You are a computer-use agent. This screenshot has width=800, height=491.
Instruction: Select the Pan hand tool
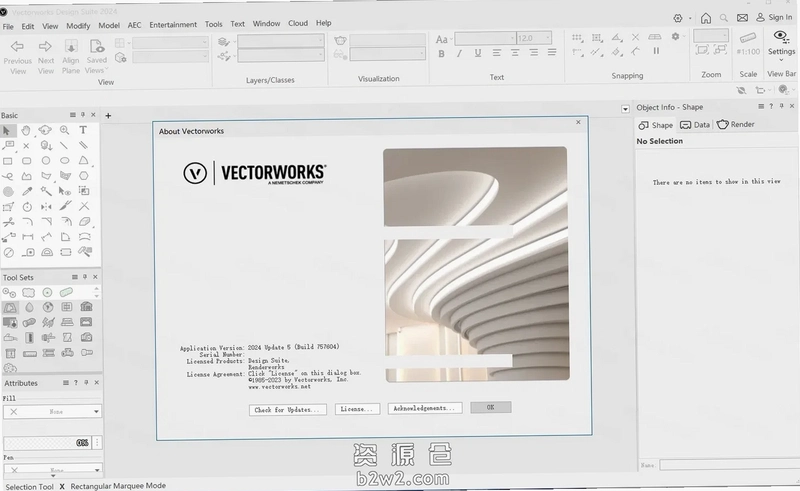(x=26, y=131)
